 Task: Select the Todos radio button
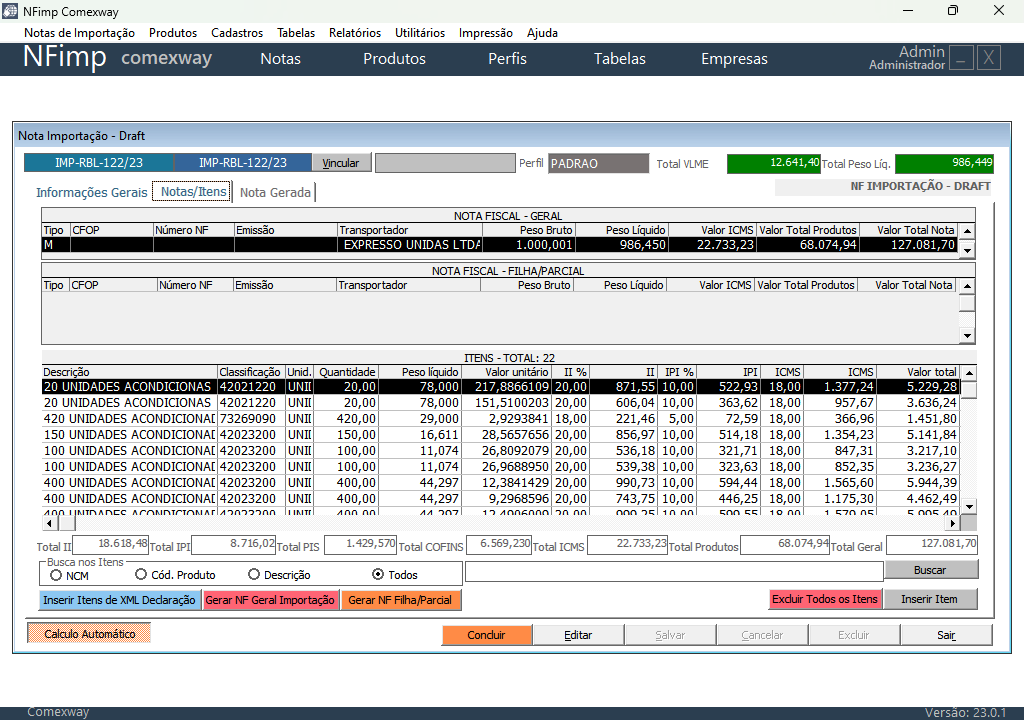377,574
